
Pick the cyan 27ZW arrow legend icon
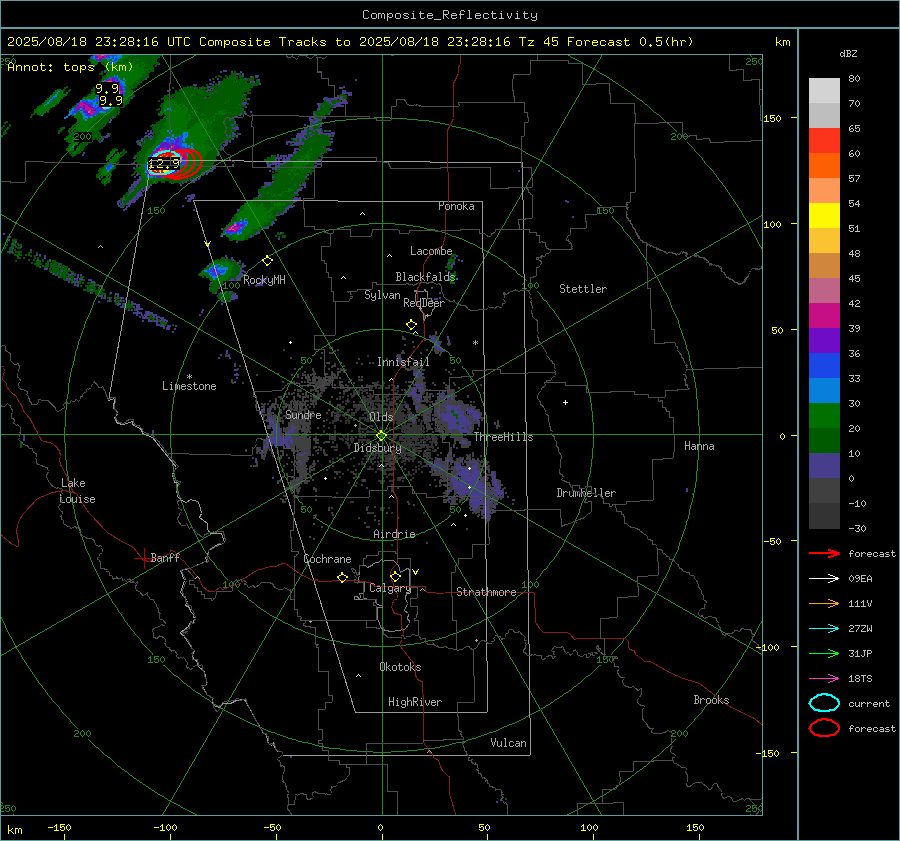pyautogui.click(x=824, y=629)
